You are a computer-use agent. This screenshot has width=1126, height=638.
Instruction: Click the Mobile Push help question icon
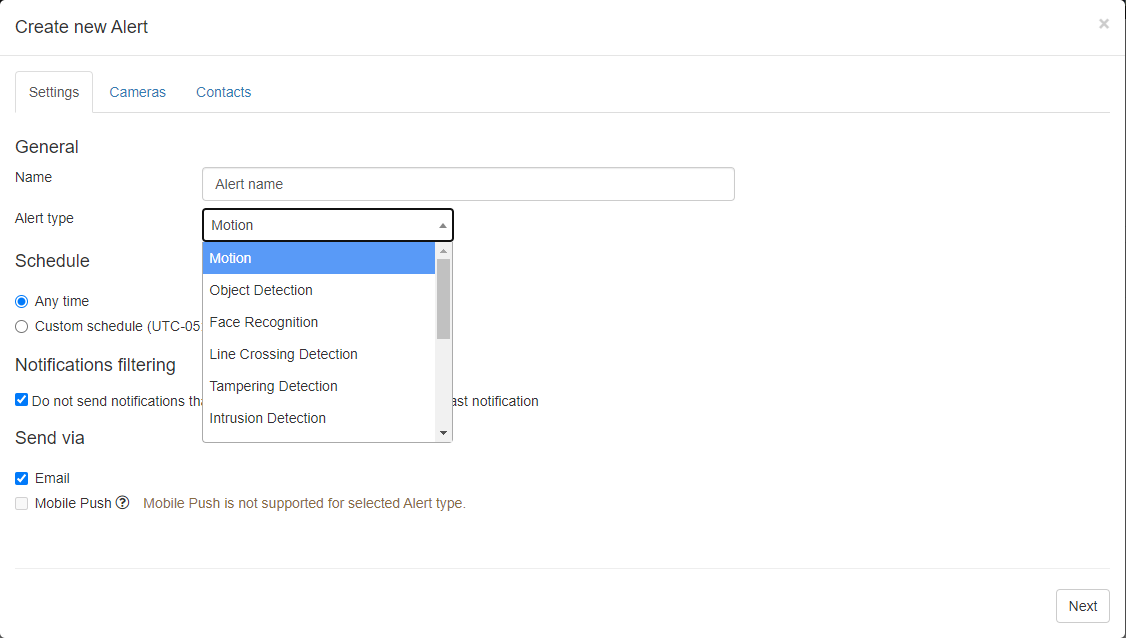(123, 503)
